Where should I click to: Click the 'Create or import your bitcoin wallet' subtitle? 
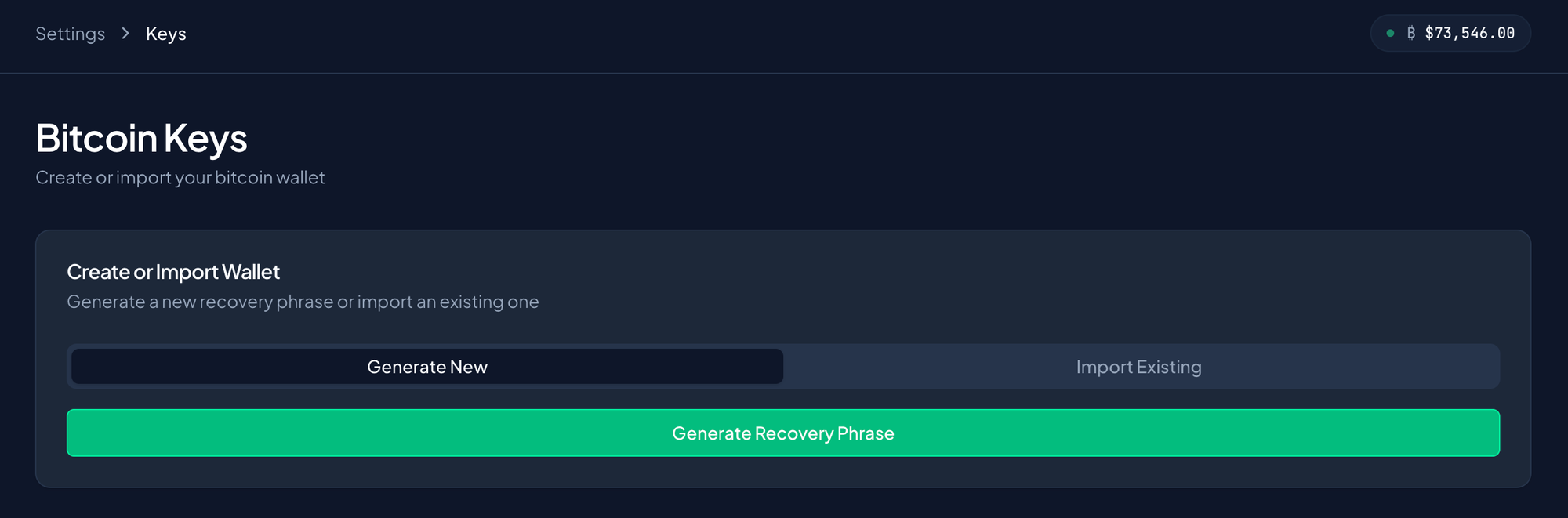pyautogui.click(x=180, y=178)
